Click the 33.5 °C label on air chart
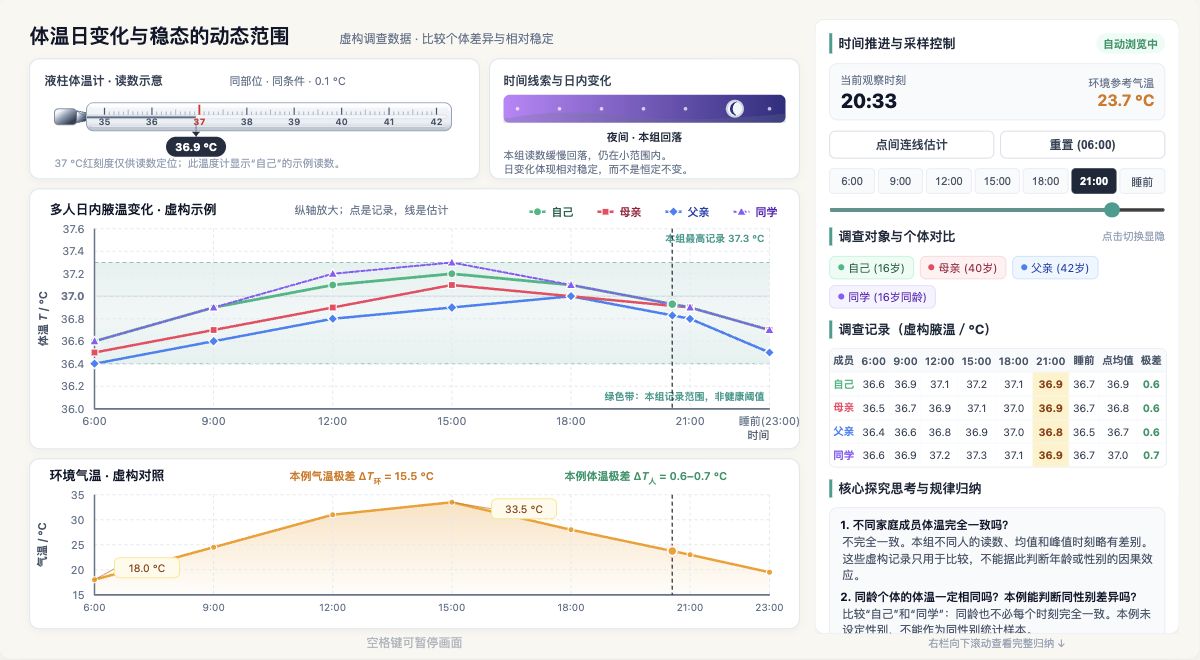Image resolution: width=1200 pixels, height=660 pixels. click(523, 509)
